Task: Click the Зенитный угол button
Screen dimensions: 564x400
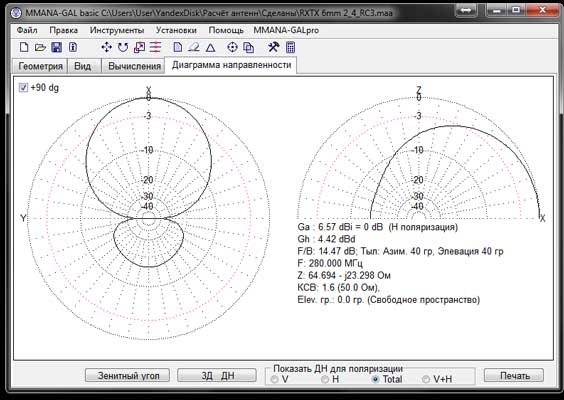Action: pos(128,376)
